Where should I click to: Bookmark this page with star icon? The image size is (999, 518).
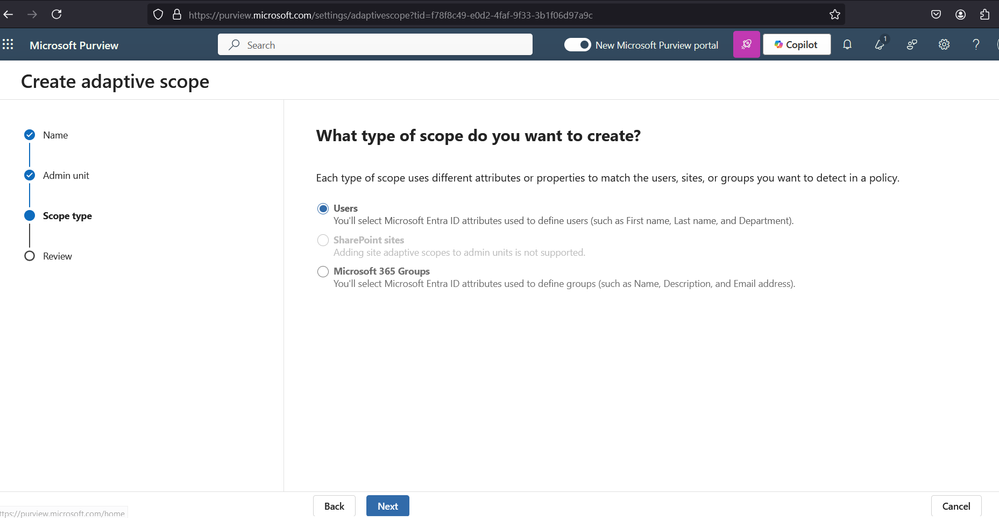[835, 15]
